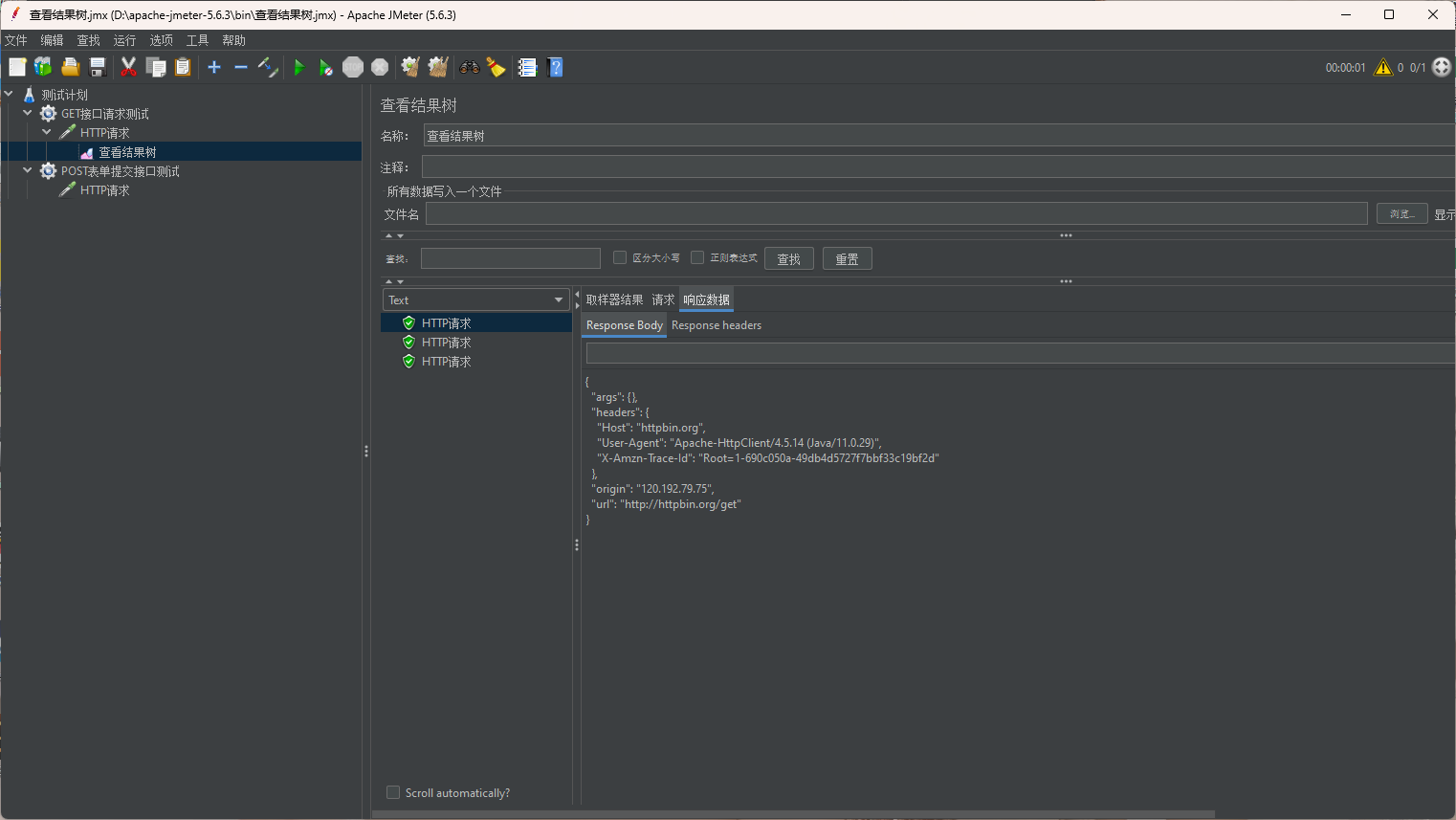Screen dimensions: 1456x820
Task: Select Response headers sub-tab
Action: (717, 325)
